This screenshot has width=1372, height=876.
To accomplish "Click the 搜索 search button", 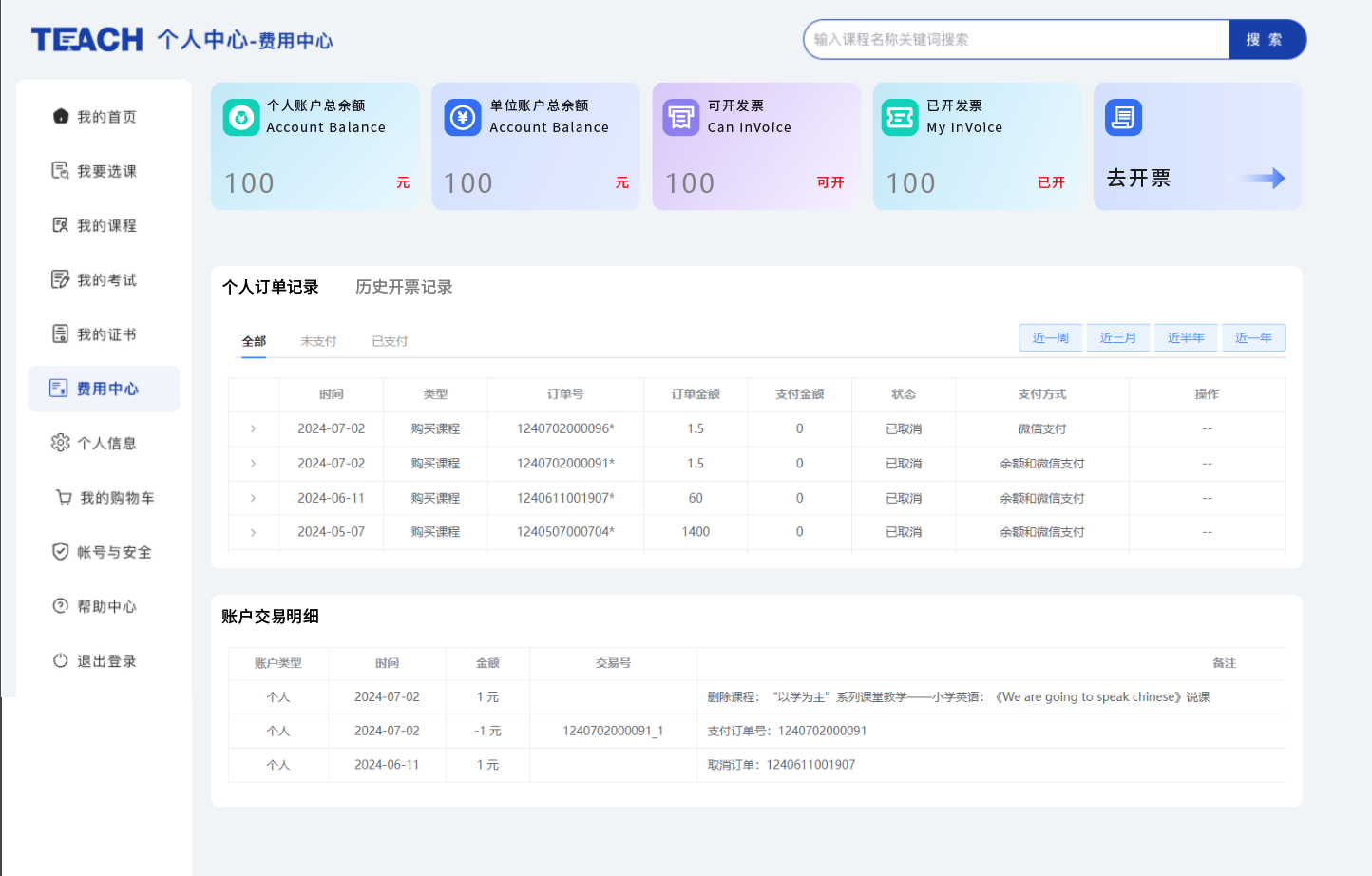I will point(1267,39).
